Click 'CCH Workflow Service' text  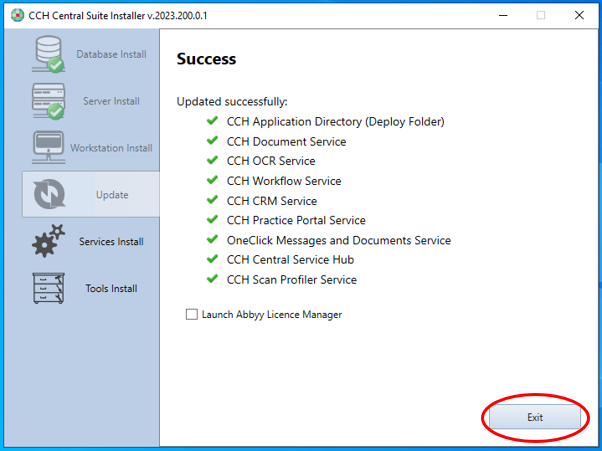coord(284,181)
